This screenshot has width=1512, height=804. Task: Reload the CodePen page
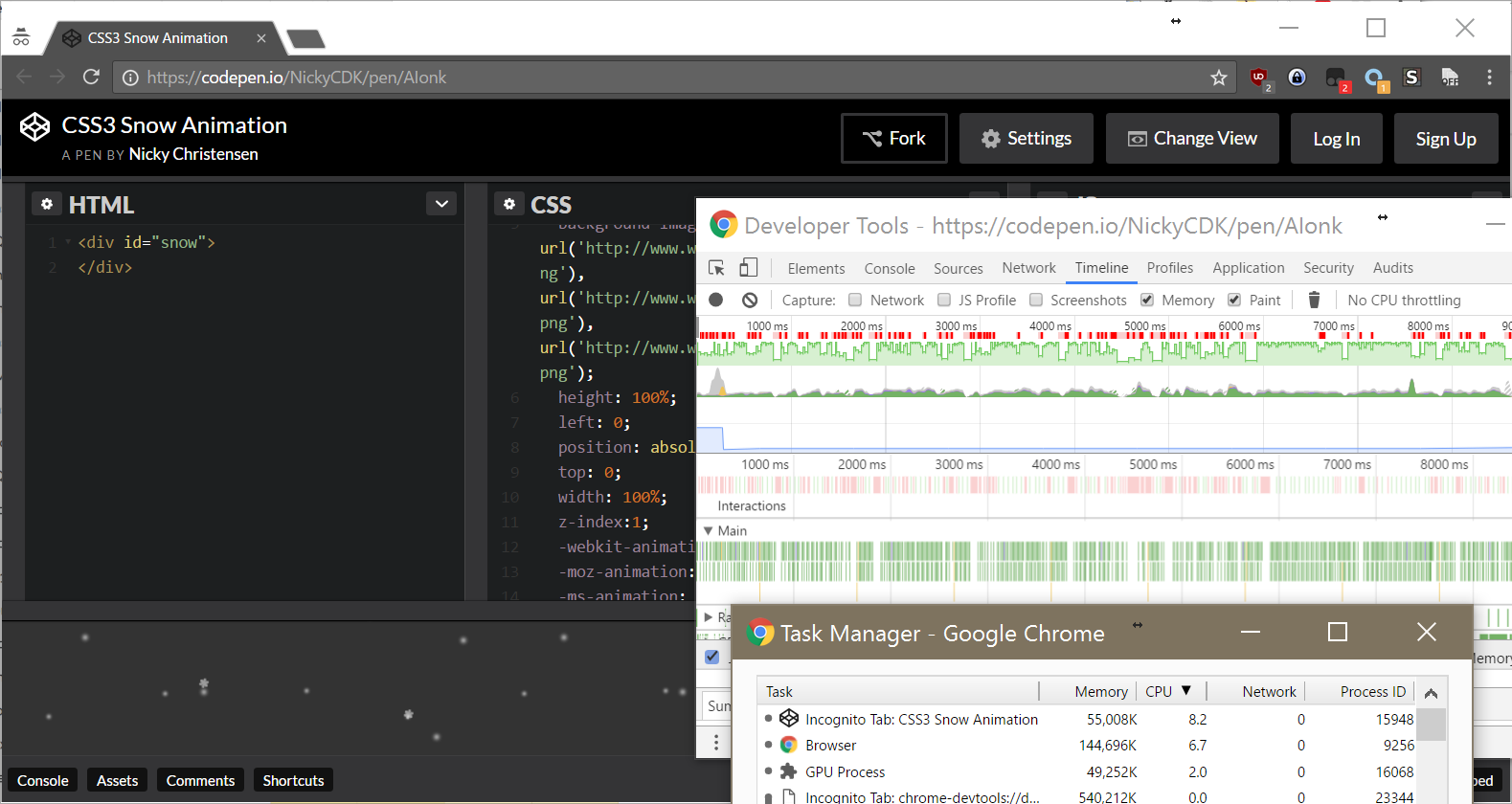pyautogui.click(x=91, y=77)
